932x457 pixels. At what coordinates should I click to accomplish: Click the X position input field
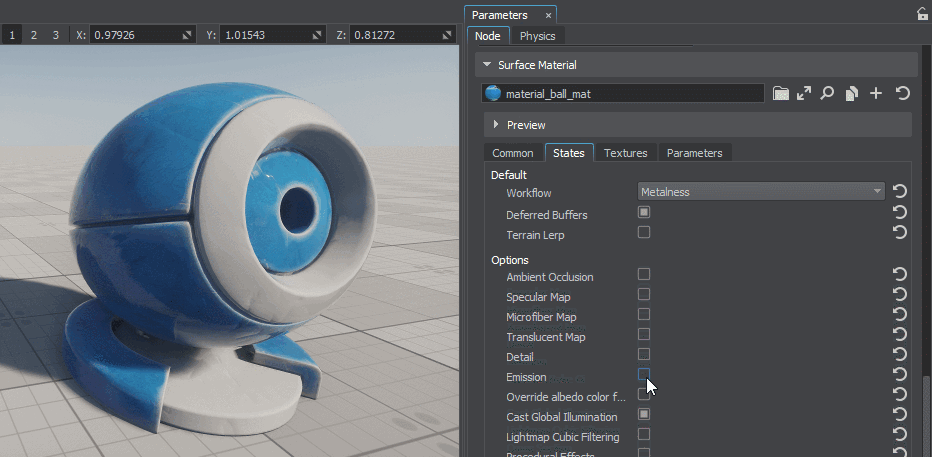click(x=134, y=35)
